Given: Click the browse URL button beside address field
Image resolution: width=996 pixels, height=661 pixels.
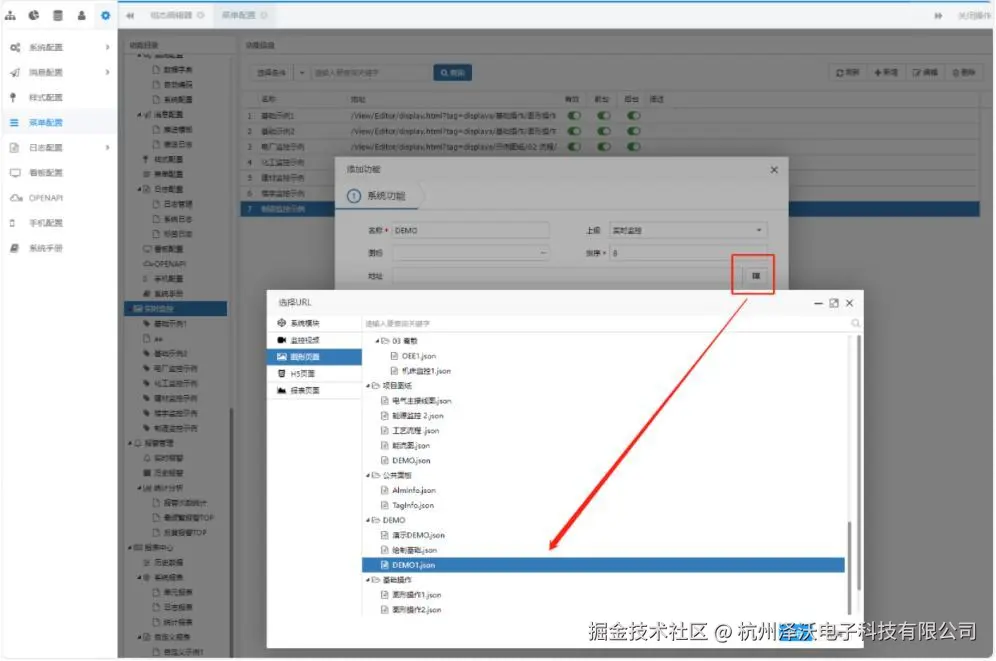Looking at the screenshot, I should (x=755, y=276).
